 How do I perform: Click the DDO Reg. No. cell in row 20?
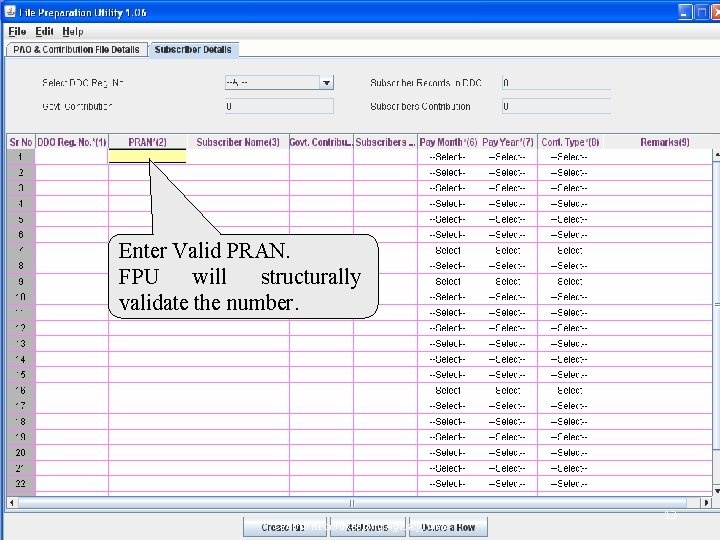click(72, 453)
